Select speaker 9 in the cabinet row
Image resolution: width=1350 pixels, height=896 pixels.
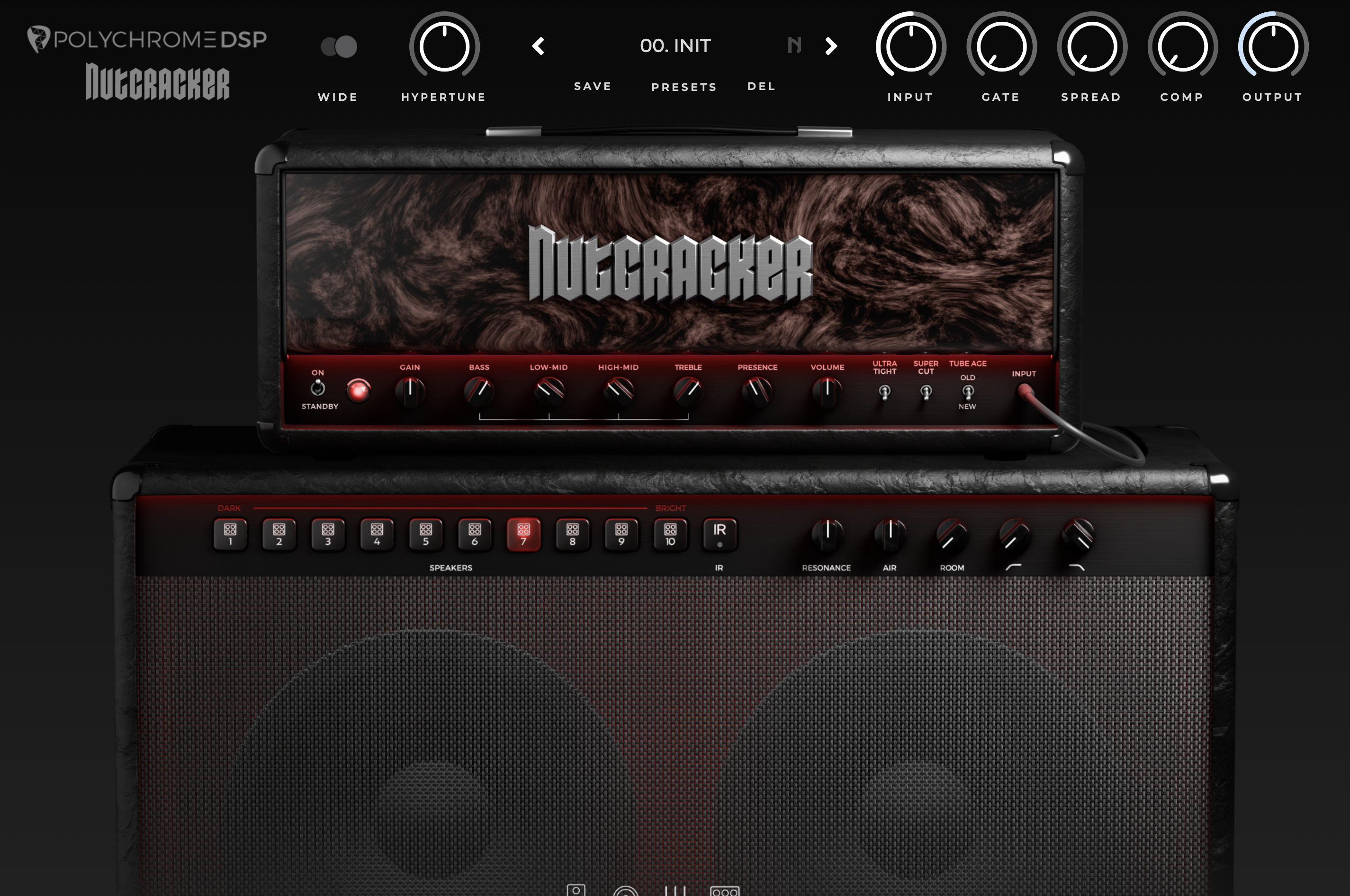pos(621,534)
